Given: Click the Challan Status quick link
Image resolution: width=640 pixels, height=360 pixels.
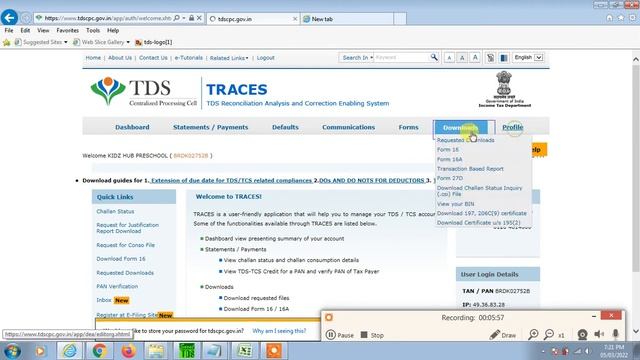Looking at the screenshot, I should tap(115, 211).
